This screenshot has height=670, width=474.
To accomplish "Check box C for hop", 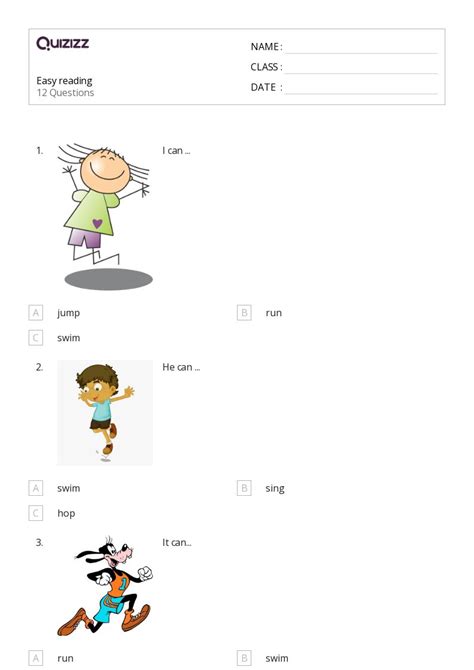I will tap(35, 513).
